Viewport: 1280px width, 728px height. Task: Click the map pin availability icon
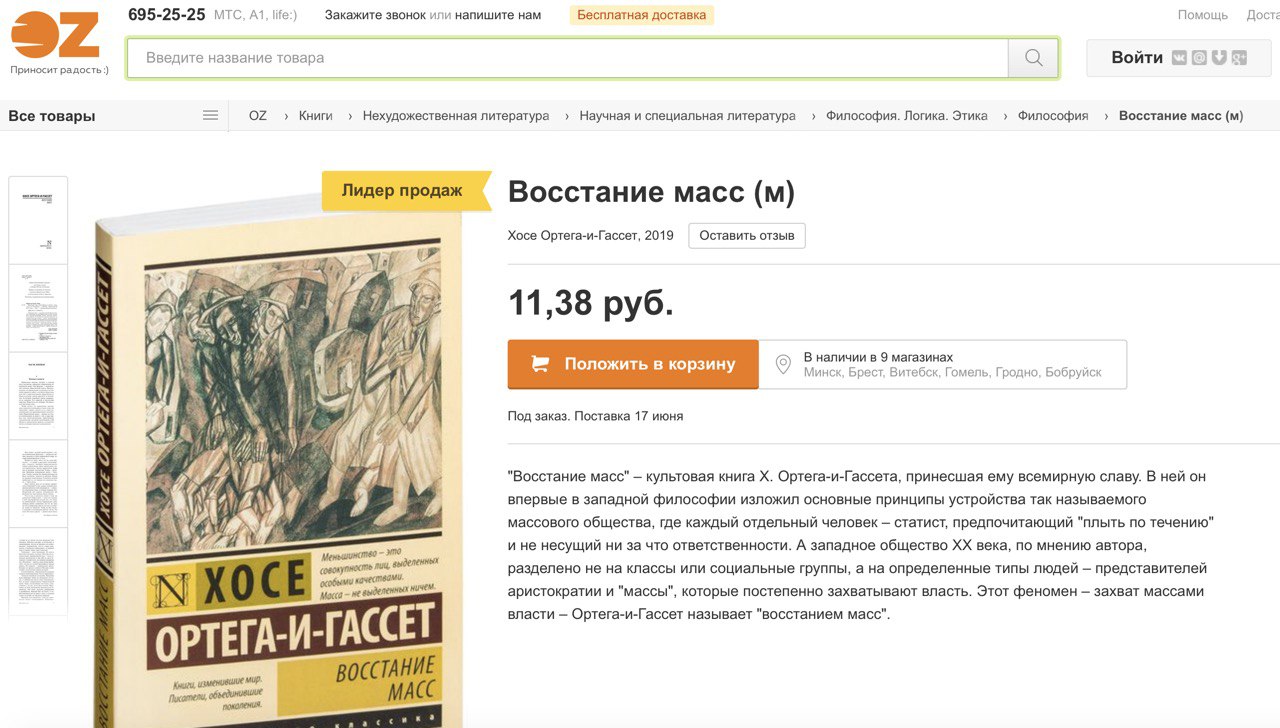click(783, 365)
